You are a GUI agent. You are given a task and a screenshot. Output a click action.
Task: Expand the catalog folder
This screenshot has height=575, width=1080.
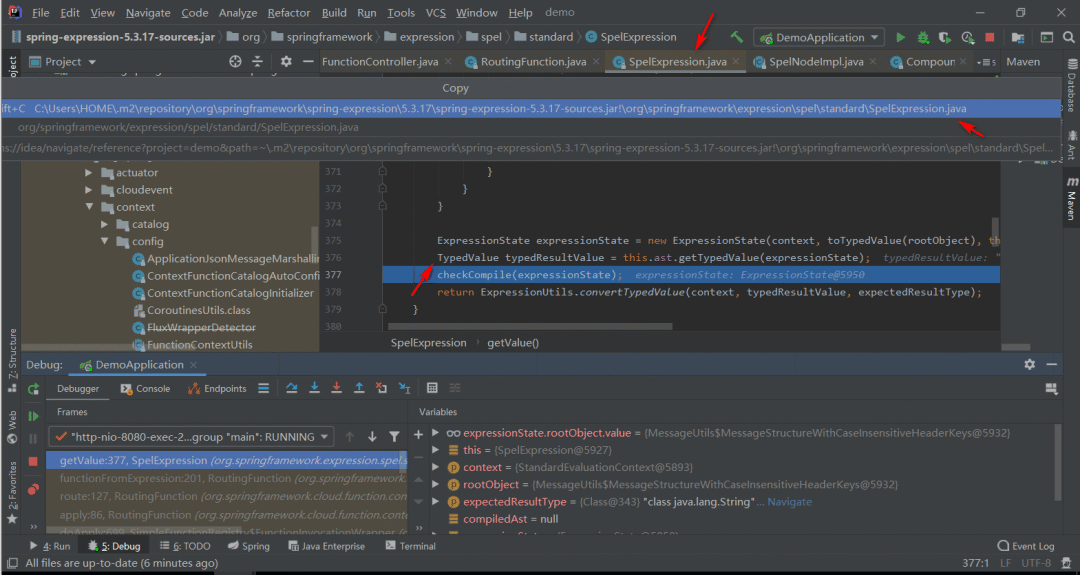tap(104, 224)
